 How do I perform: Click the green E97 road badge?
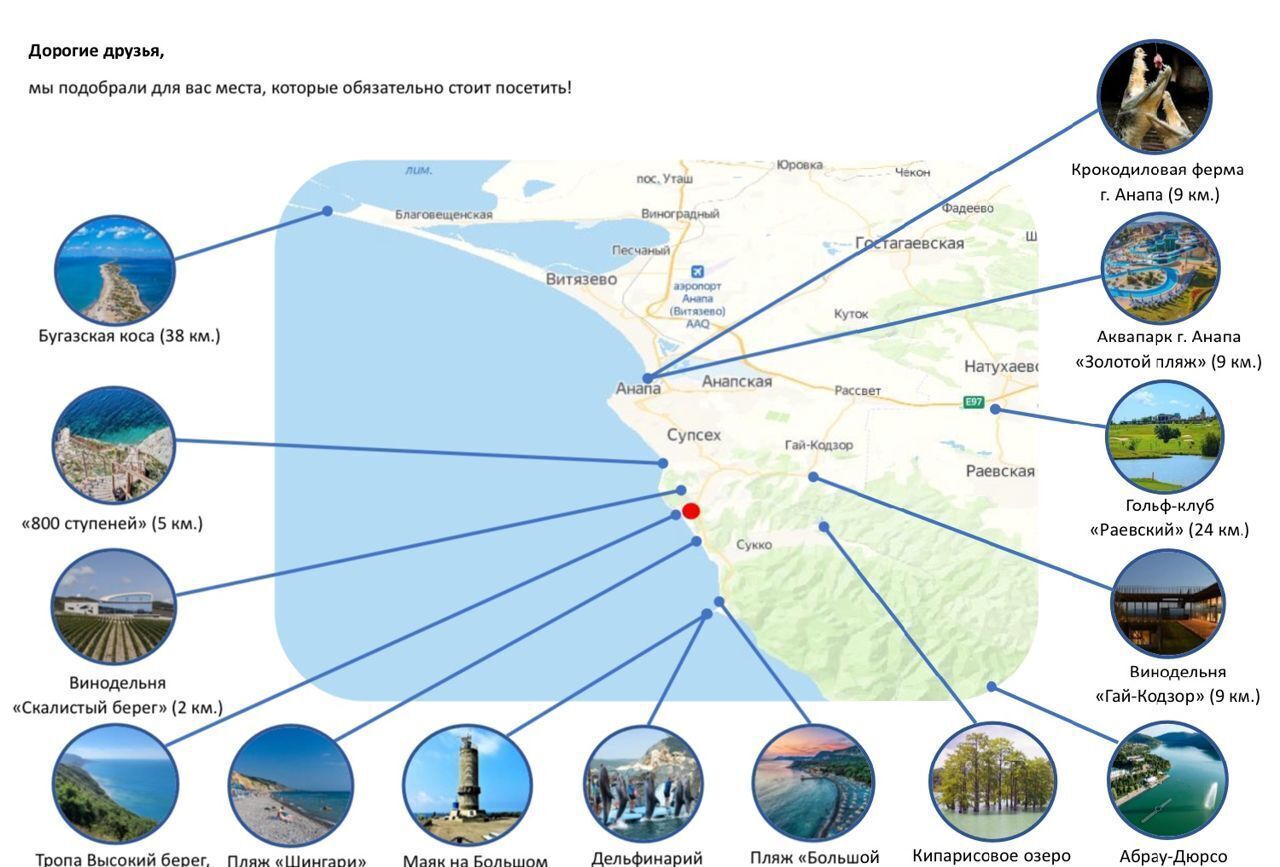[974, 402]
